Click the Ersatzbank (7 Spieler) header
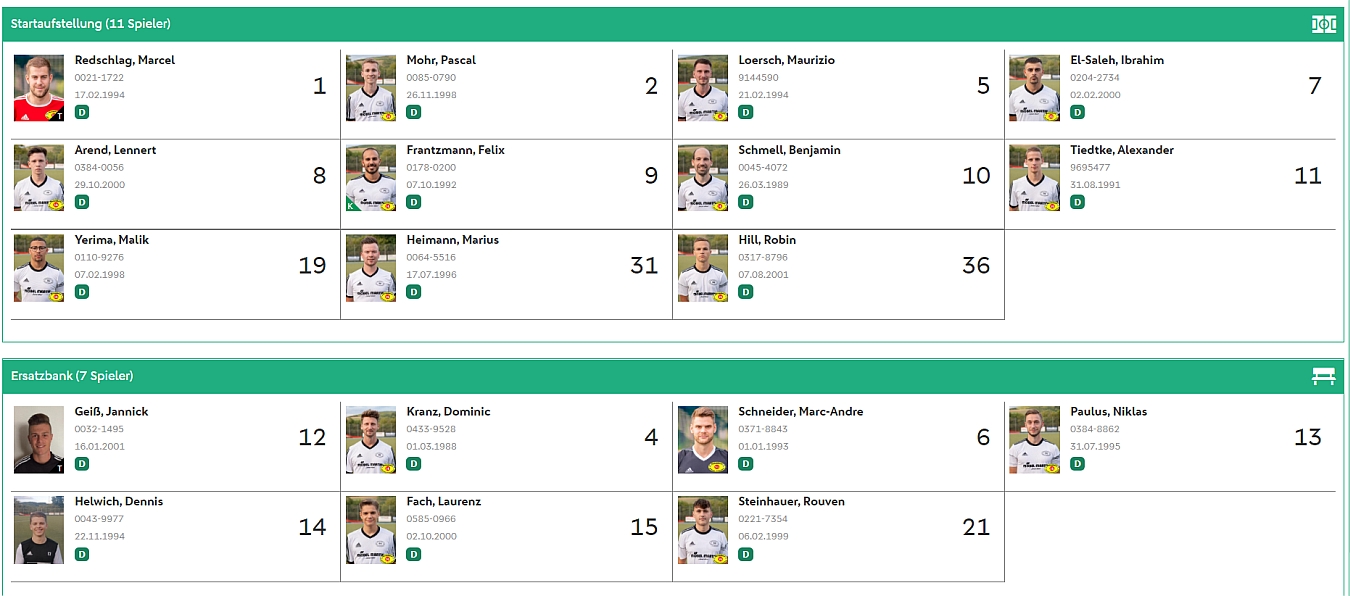Screen dimensions: 1350x596 tap(72, 376)
